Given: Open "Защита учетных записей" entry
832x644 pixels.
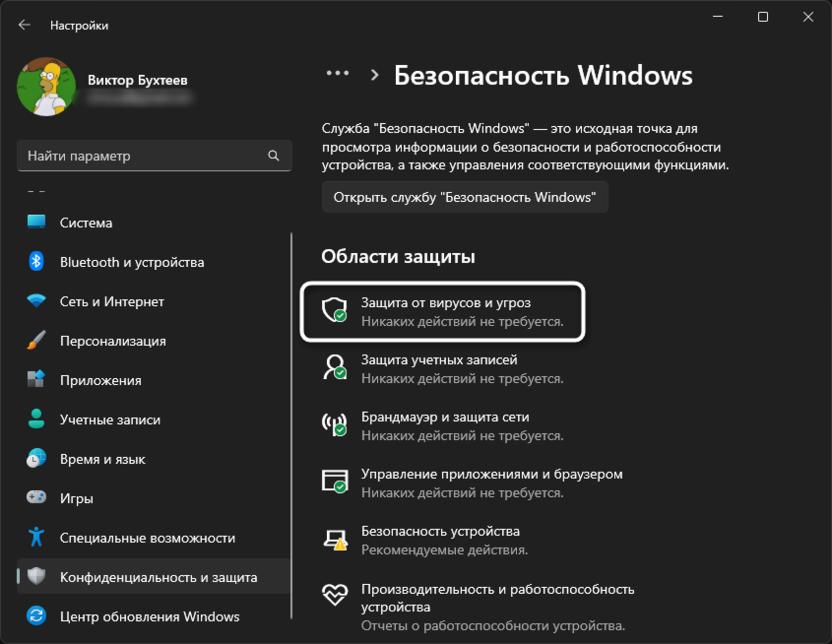Looking at the screenshot, I should [439, 360].
